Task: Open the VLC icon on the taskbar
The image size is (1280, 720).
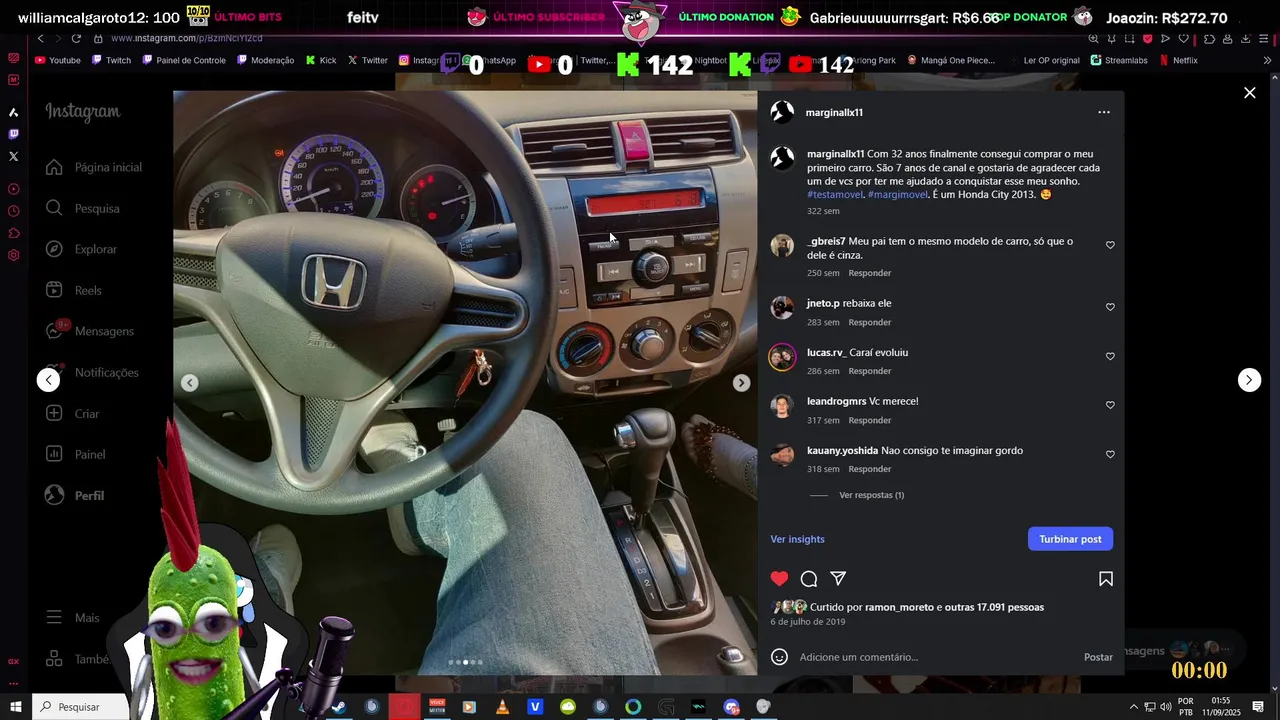Action: (502, 707)
